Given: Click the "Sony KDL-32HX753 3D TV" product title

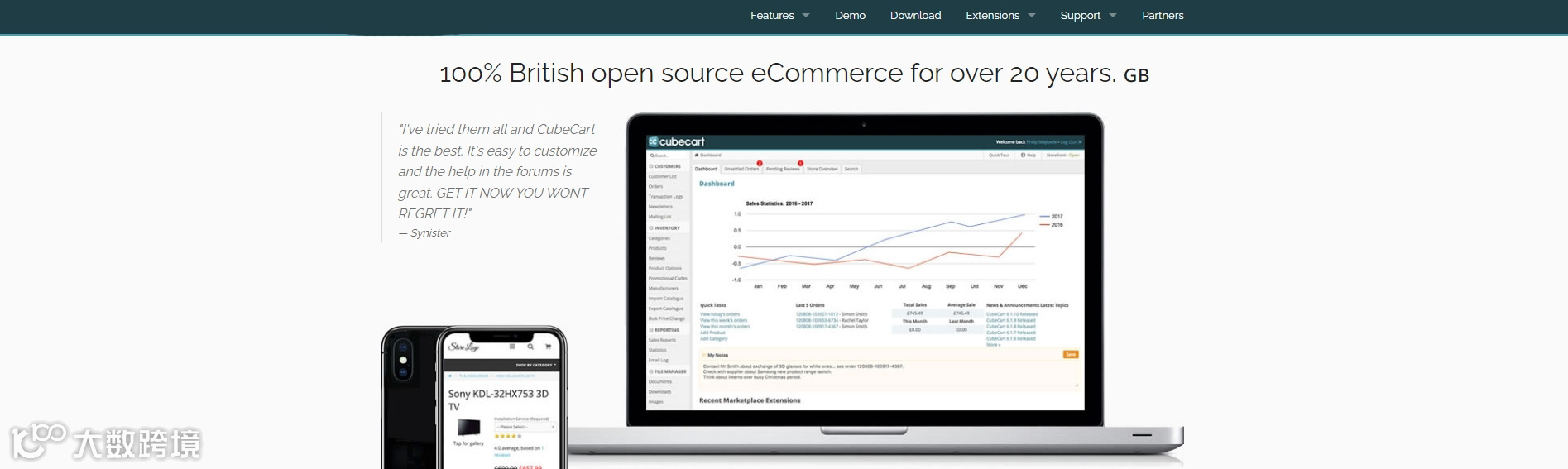Looking at the screenshot, I should (x=498, y=400).
